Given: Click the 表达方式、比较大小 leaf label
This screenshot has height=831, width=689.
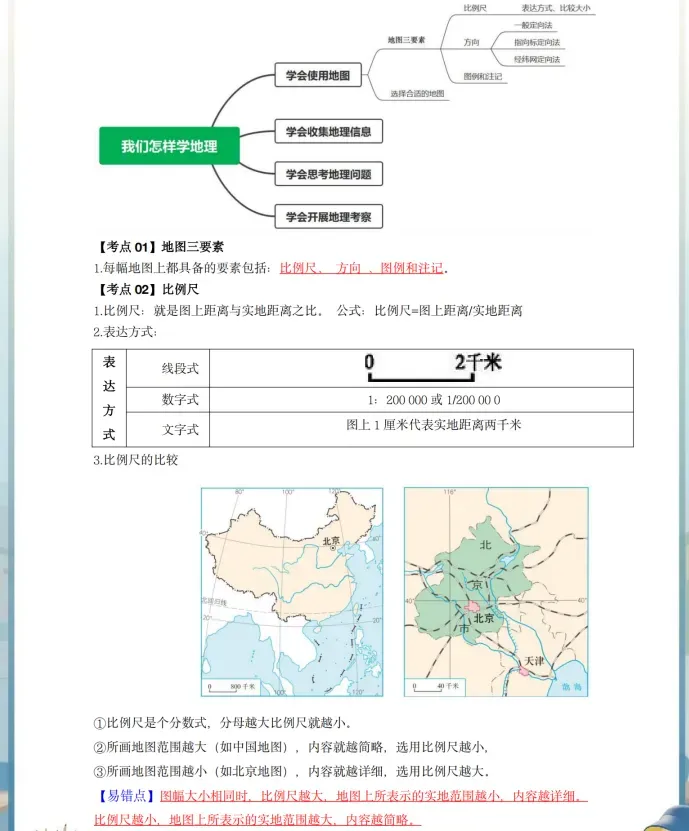Looking at the screenshot, I should coord(555,8).
